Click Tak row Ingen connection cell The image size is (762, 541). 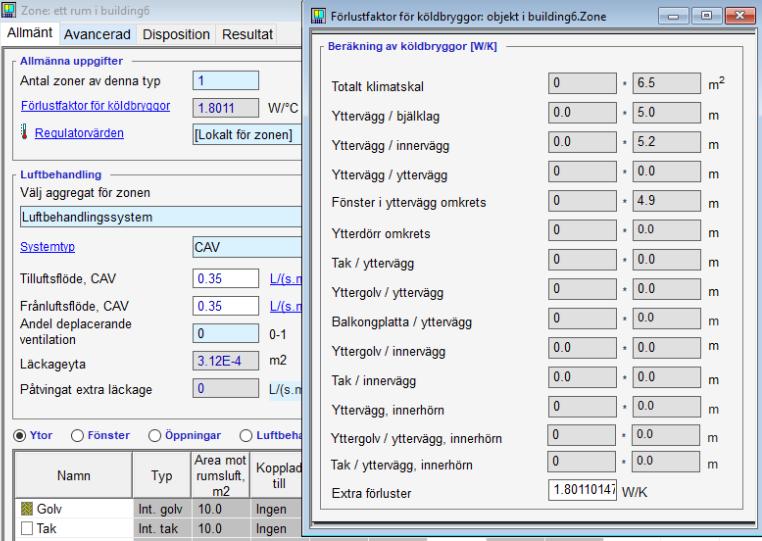click(x=277, y=528)
